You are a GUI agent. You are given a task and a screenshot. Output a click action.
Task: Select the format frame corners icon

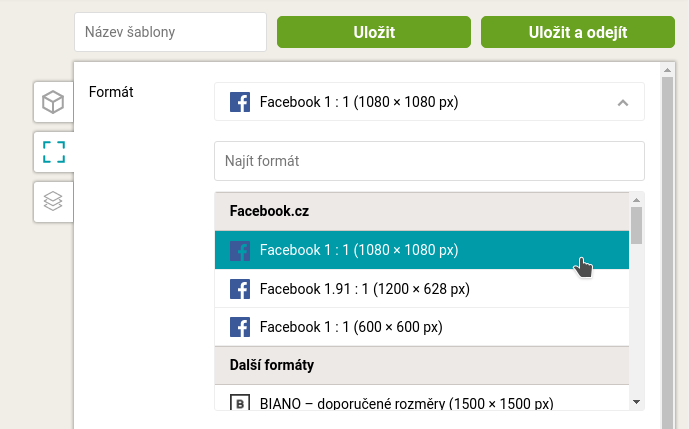pos(54,152)
